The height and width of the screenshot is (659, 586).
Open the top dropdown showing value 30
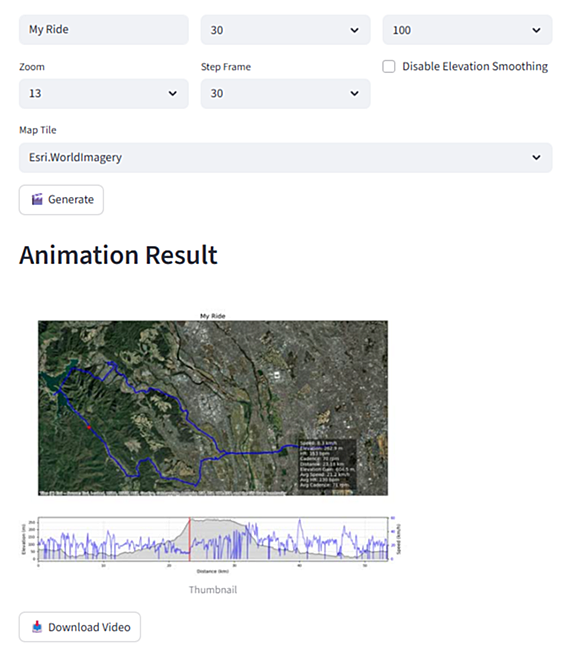[285, 30]
